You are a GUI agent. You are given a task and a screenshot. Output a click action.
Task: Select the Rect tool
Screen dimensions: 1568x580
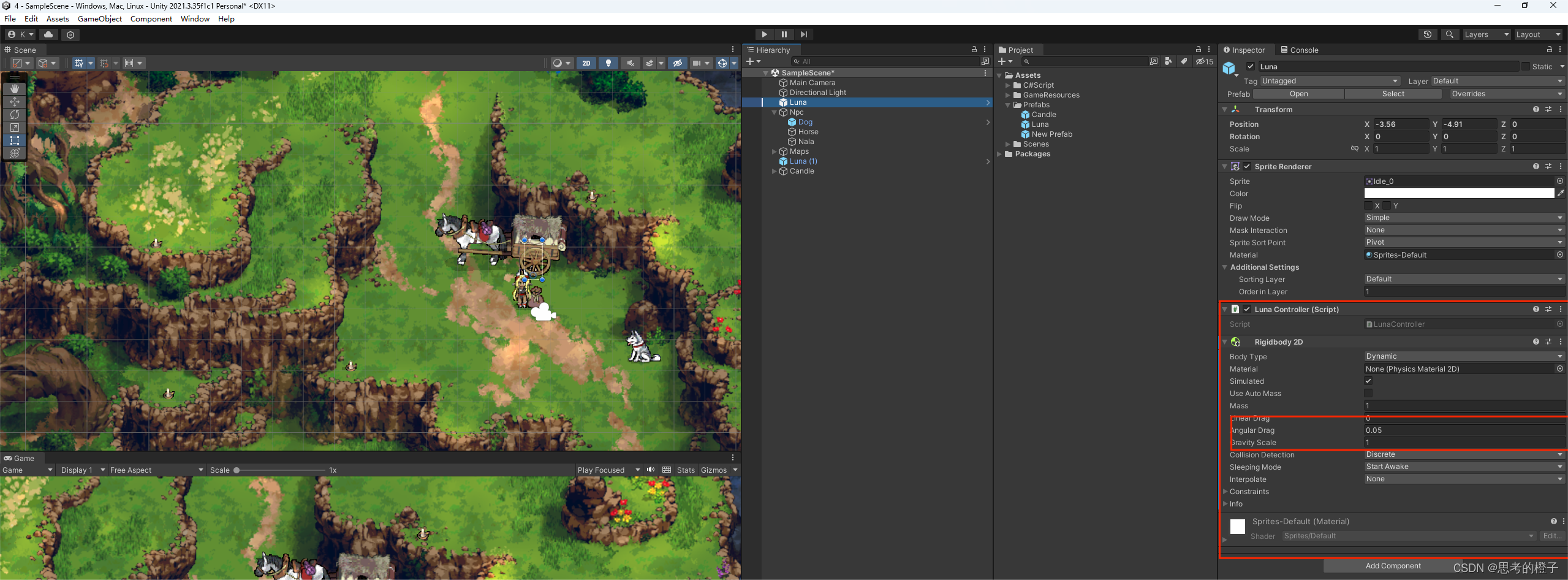[x=15, y=140]
